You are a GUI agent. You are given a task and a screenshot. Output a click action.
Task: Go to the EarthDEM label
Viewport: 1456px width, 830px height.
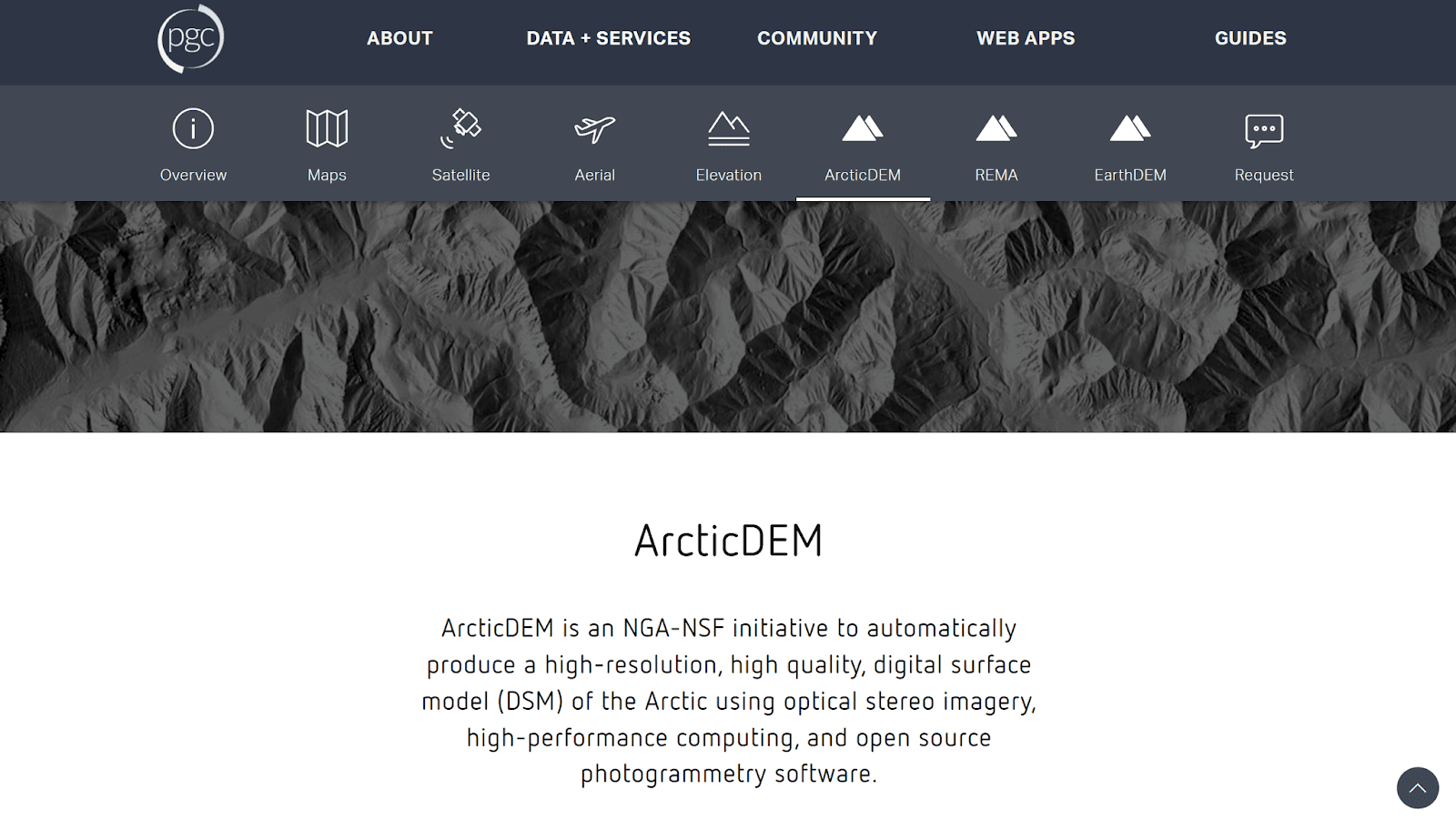[x=1130, y=175]
